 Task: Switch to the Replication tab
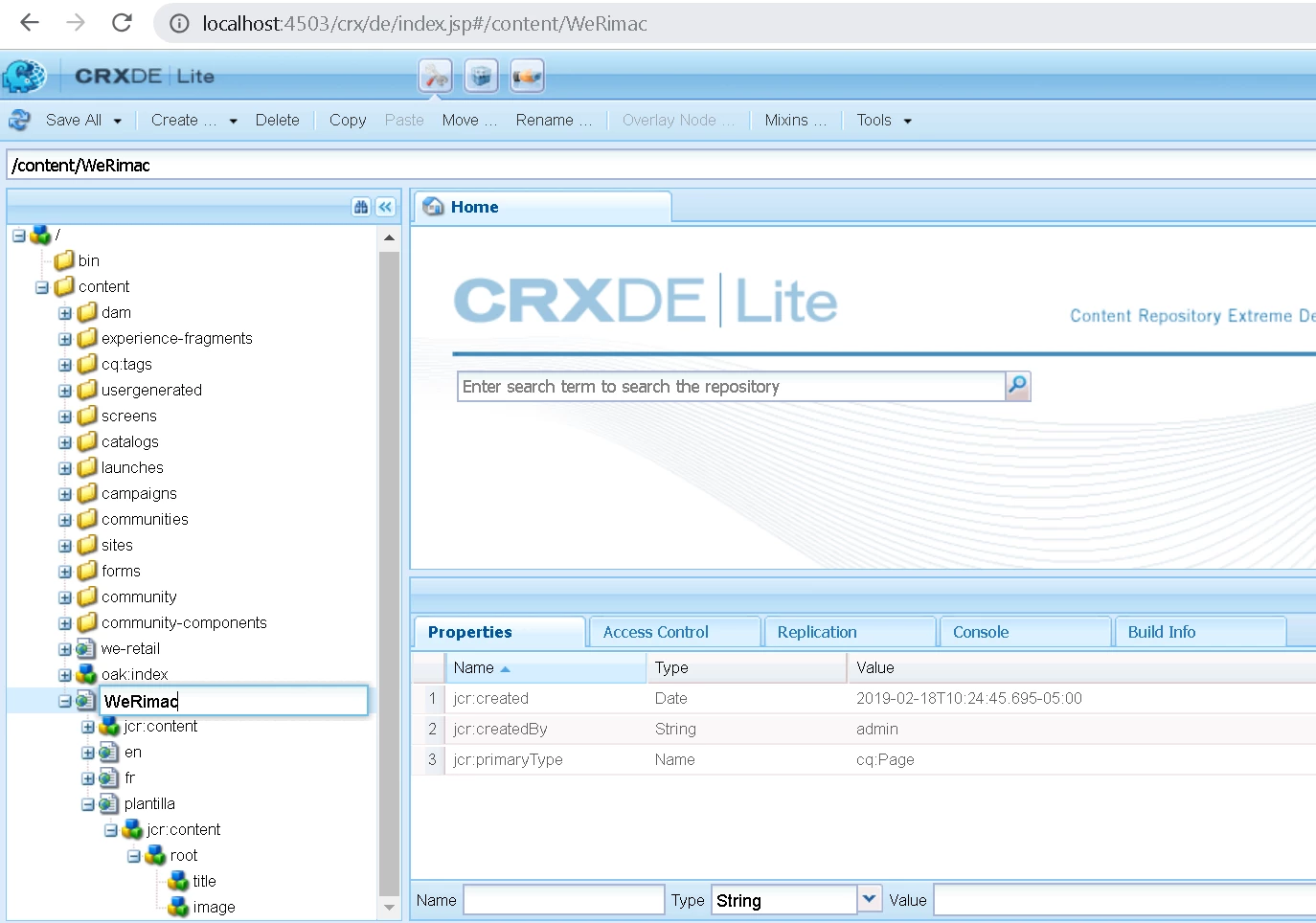pyautogui.click(x=850, y=632)
